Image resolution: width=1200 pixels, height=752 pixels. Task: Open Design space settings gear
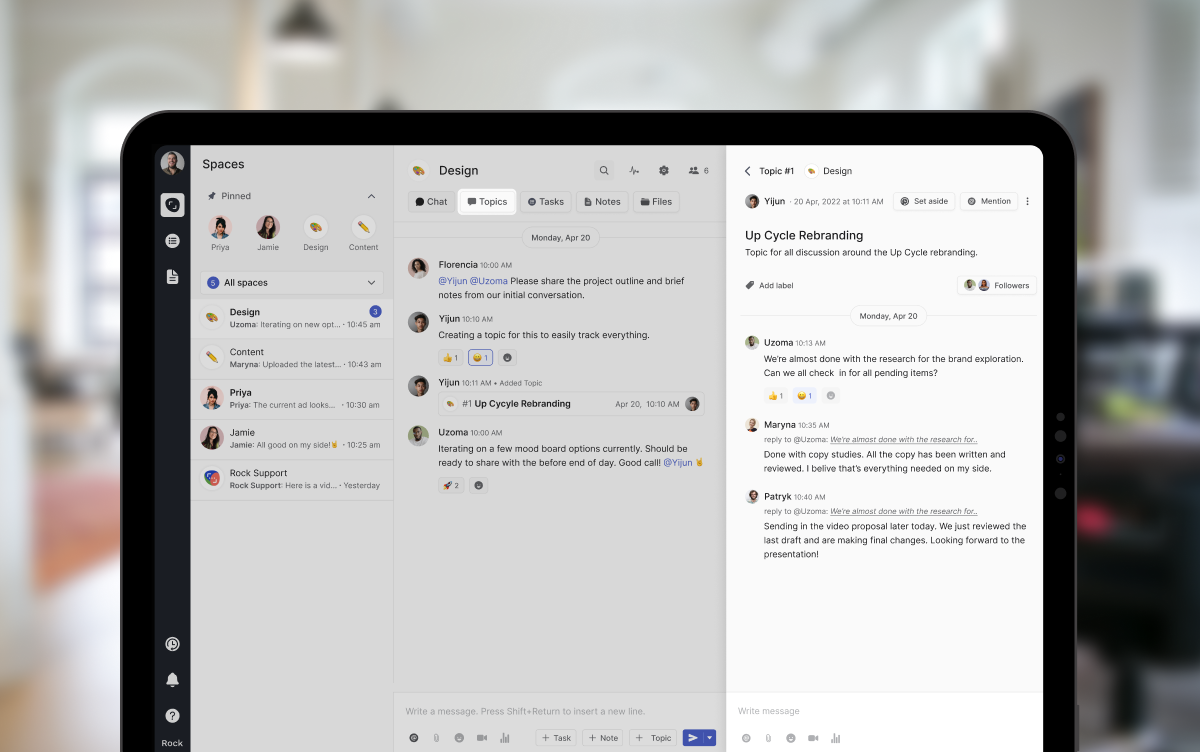[663, 171]
